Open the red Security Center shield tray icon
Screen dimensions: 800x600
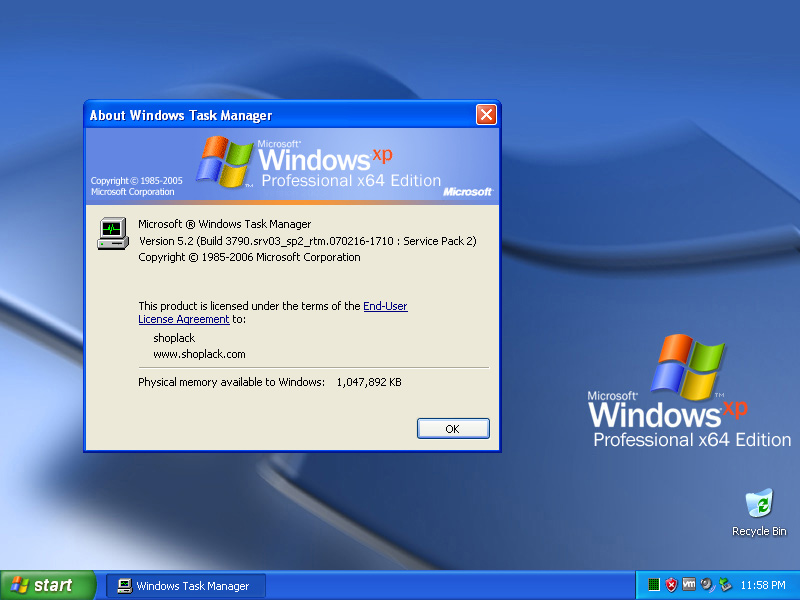[x=671, y=585]
